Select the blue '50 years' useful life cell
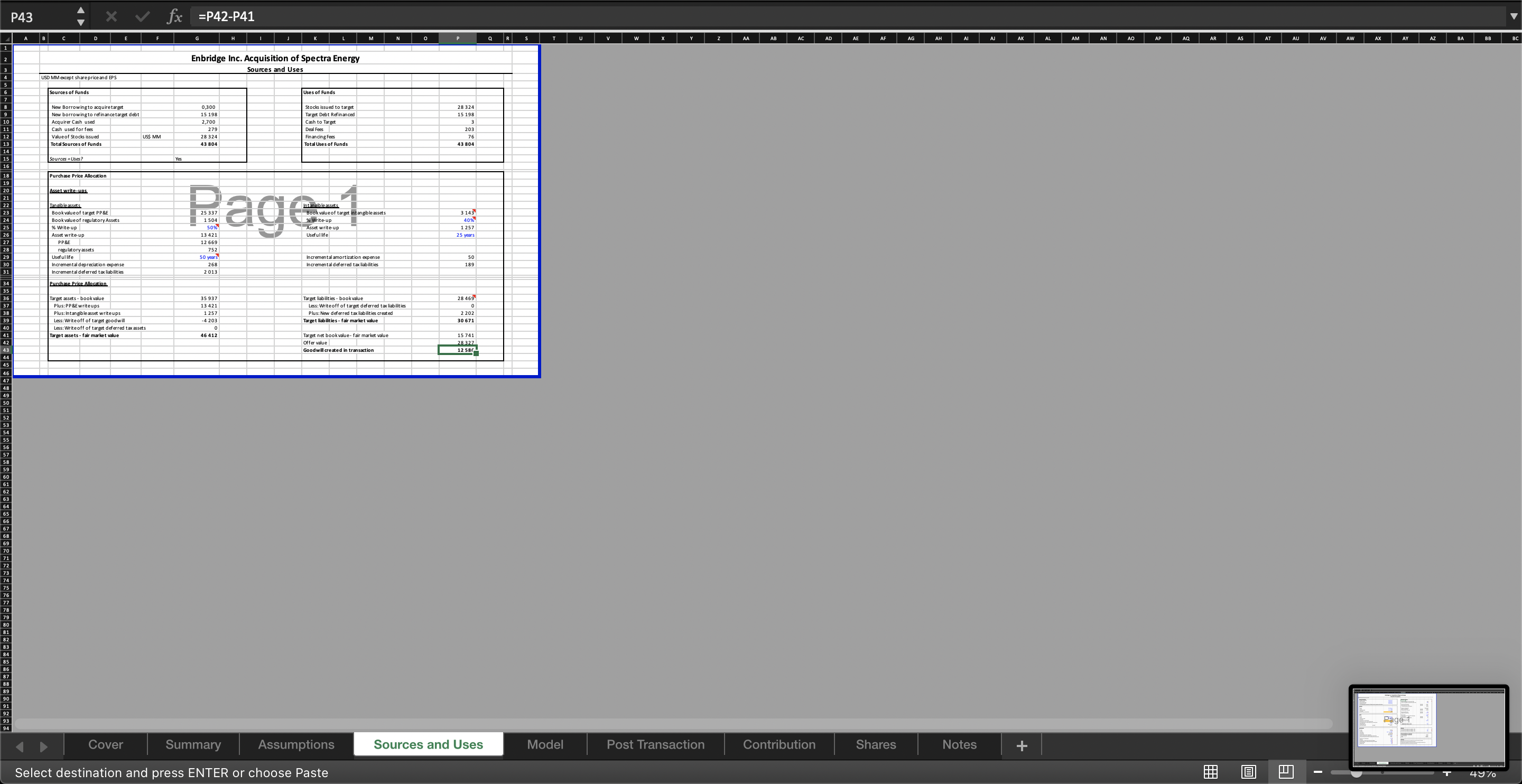 [x=209, y=257]
